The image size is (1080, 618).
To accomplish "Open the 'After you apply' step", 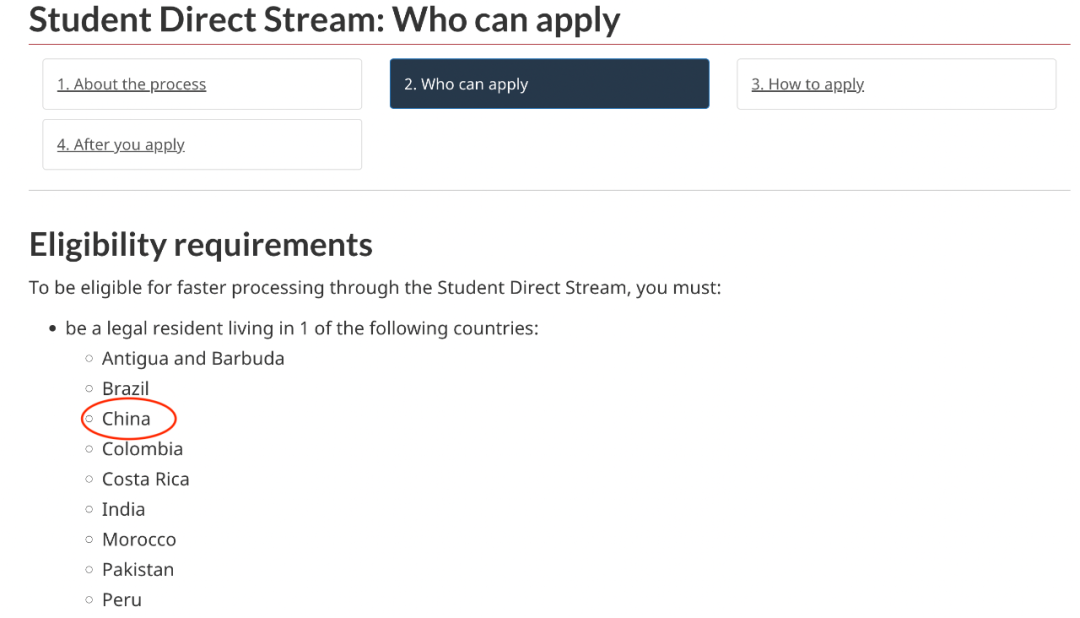I will 121,144.
